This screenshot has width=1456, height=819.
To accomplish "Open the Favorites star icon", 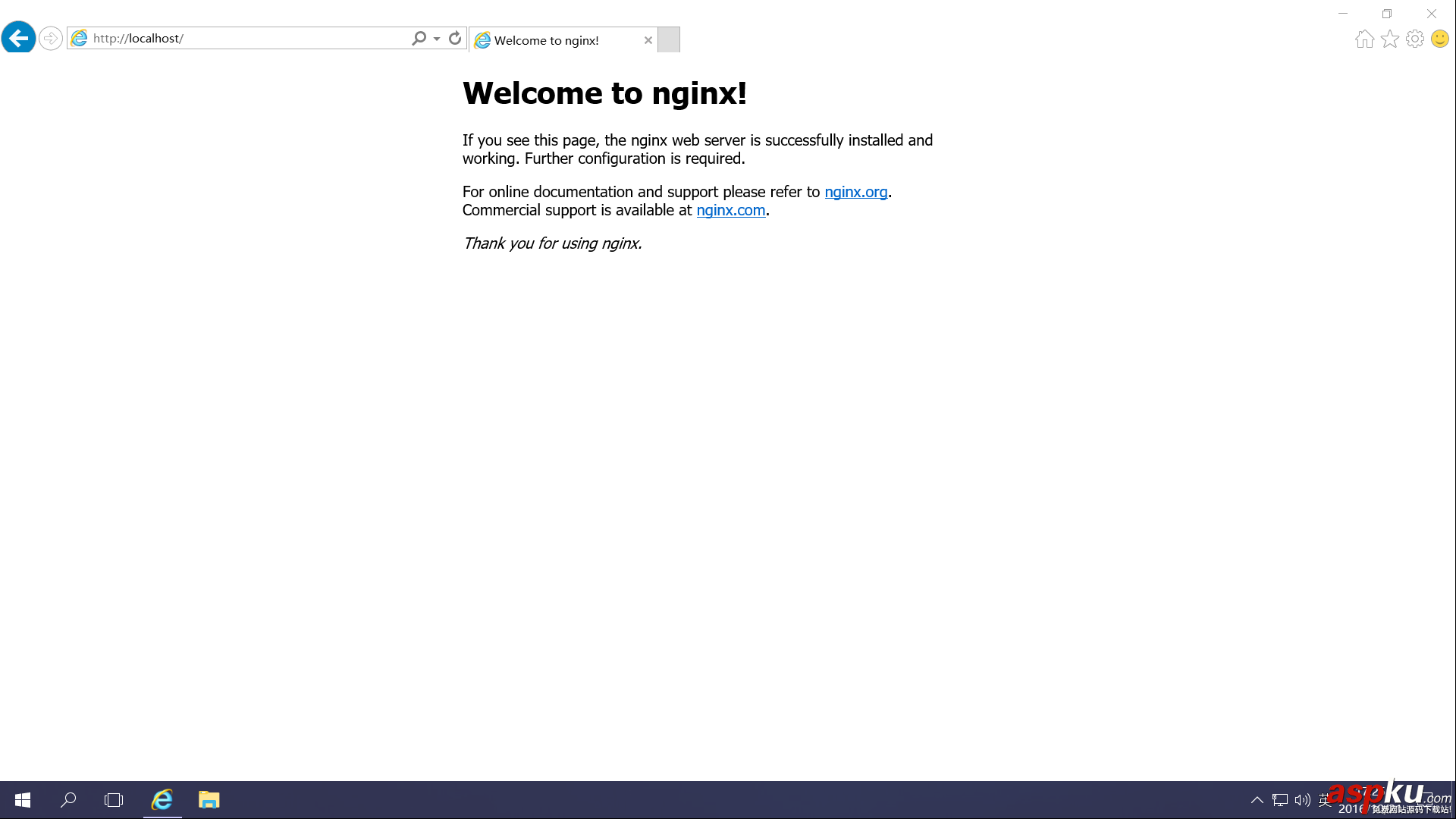I will tap(1389, 39).
